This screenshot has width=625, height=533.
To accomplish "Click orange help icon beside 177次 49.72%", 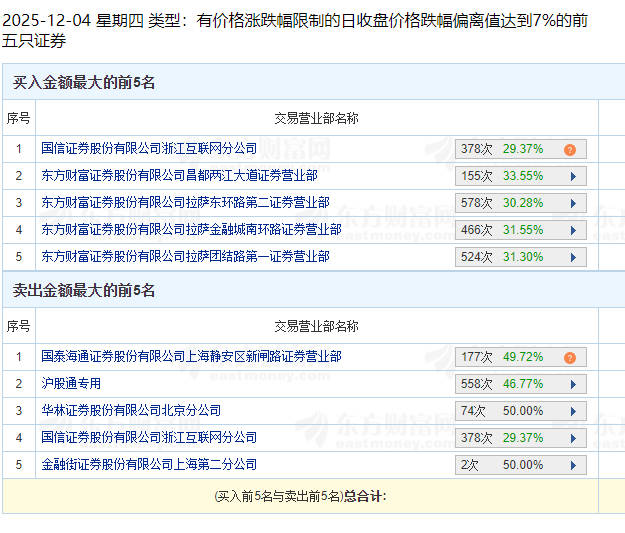I will [x=570, y=358].
